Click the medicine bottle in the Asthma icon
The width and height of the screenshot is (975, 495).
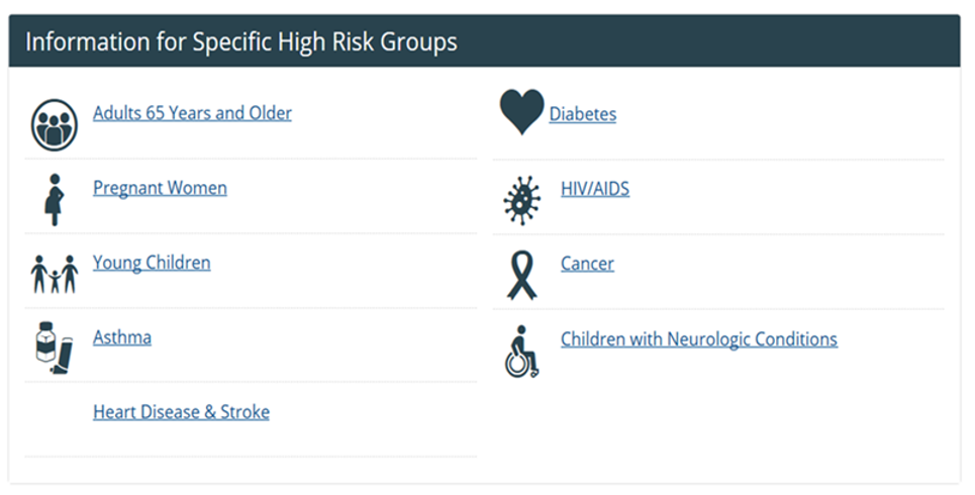click(x=44, y=345)
